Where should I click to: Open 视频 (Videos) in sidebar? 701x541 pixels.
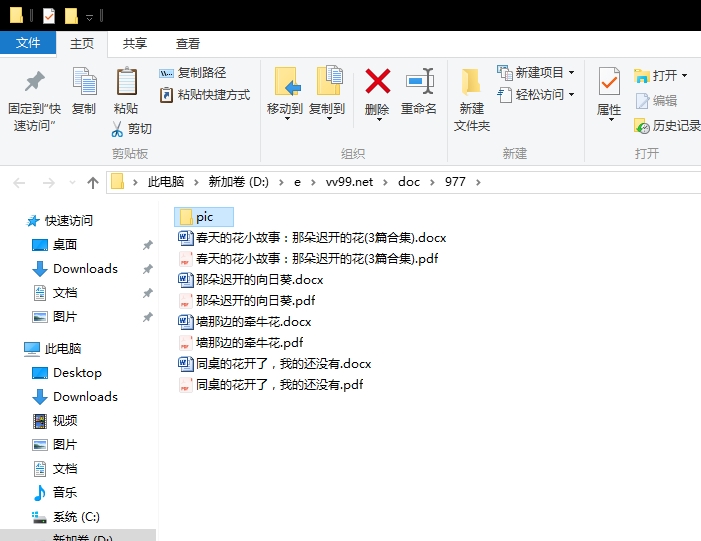55,421
